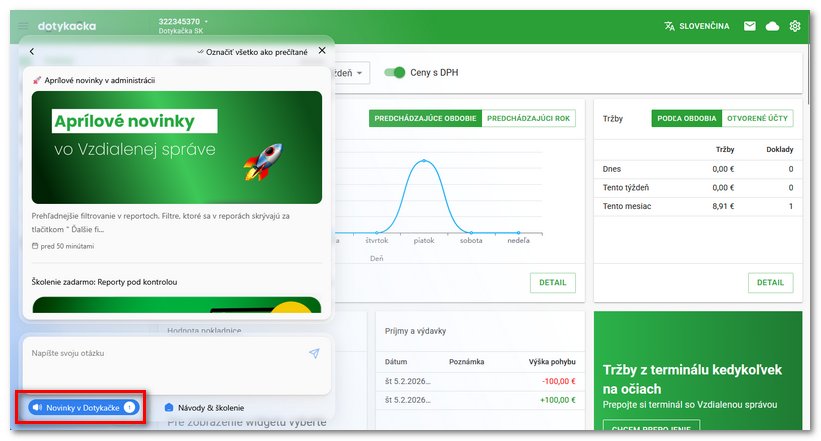This screenshot has height=441, width=821.
Task: Open the Návody & školenie tab
Action: click(x=204, y=408)
